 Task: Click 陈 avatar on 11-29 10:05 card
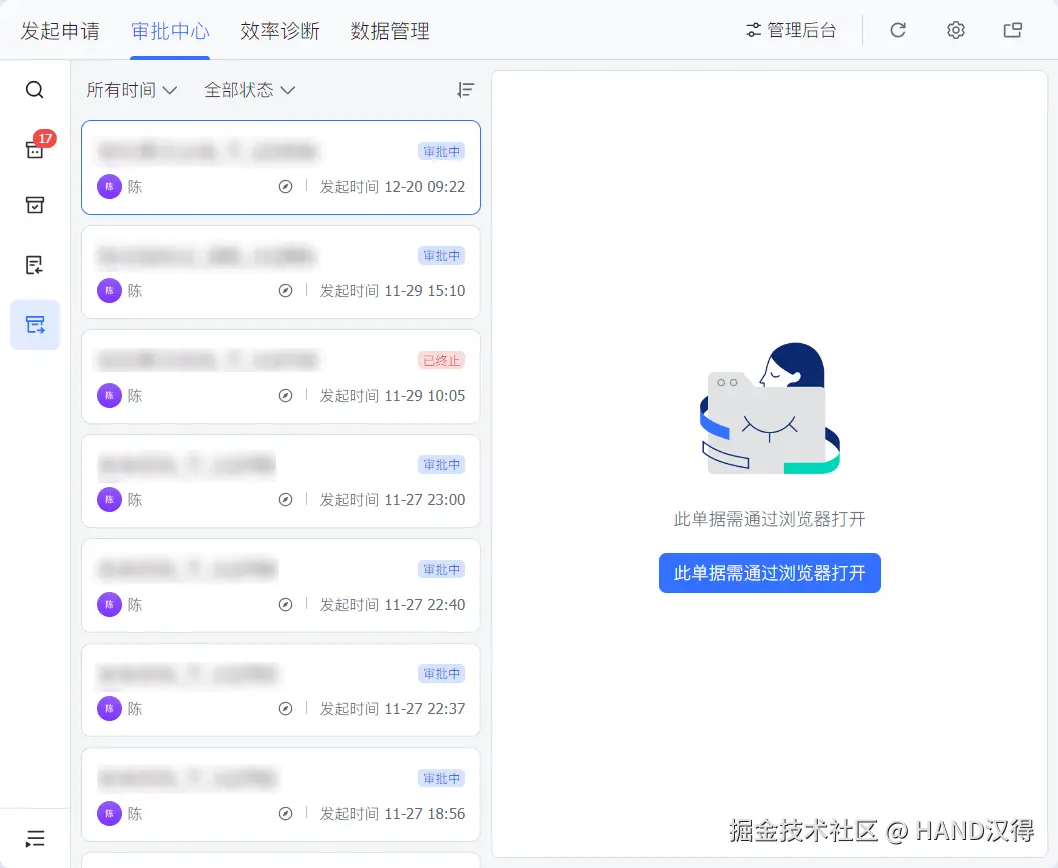click(x=109, y=396)
